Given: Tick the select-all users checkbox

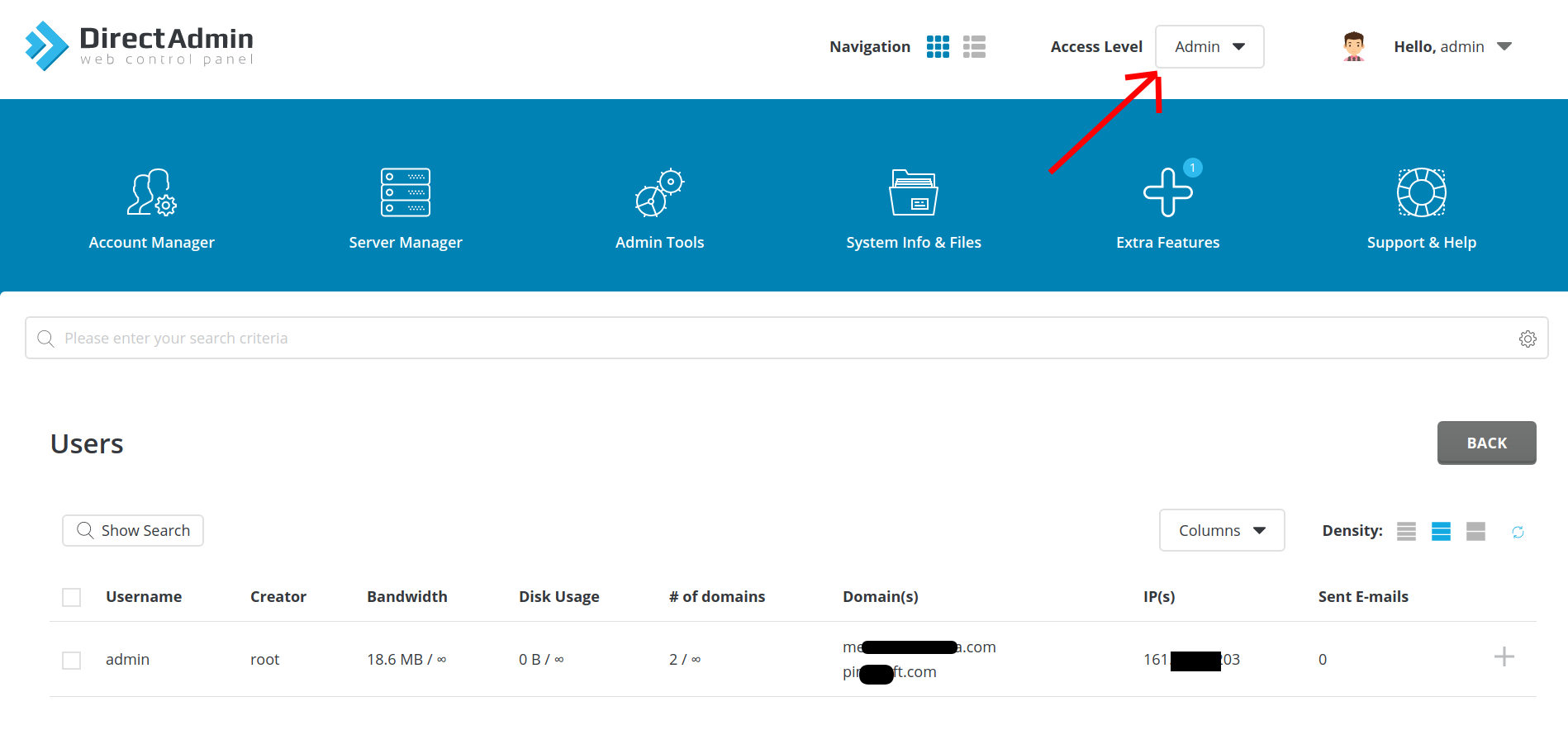Looking at the screenshot, I should [x=72, y=597].
